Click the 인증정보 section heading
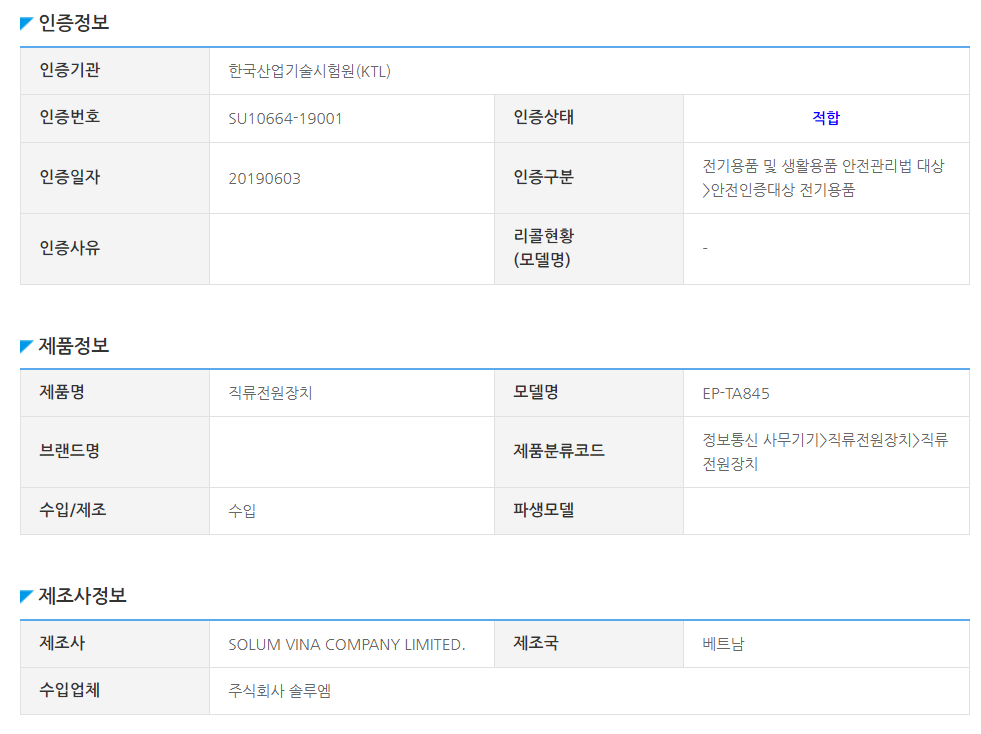Screen dimensions: 981x734 coord(73,23)
